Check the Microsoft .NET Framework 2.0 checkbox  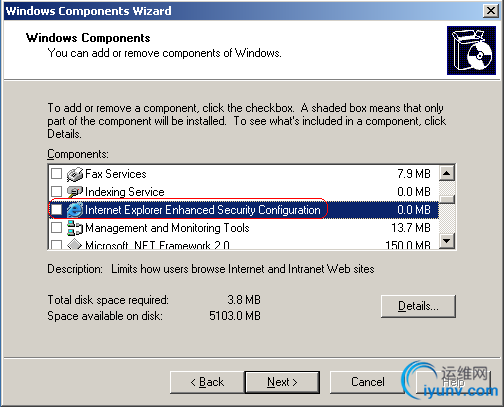(56, 245)
